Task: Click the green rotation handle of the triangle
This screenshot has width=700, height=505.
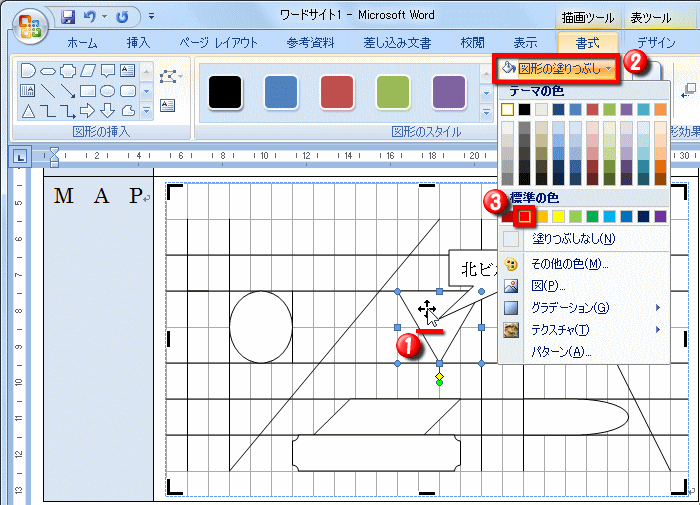Action: (x=439, y=383)
